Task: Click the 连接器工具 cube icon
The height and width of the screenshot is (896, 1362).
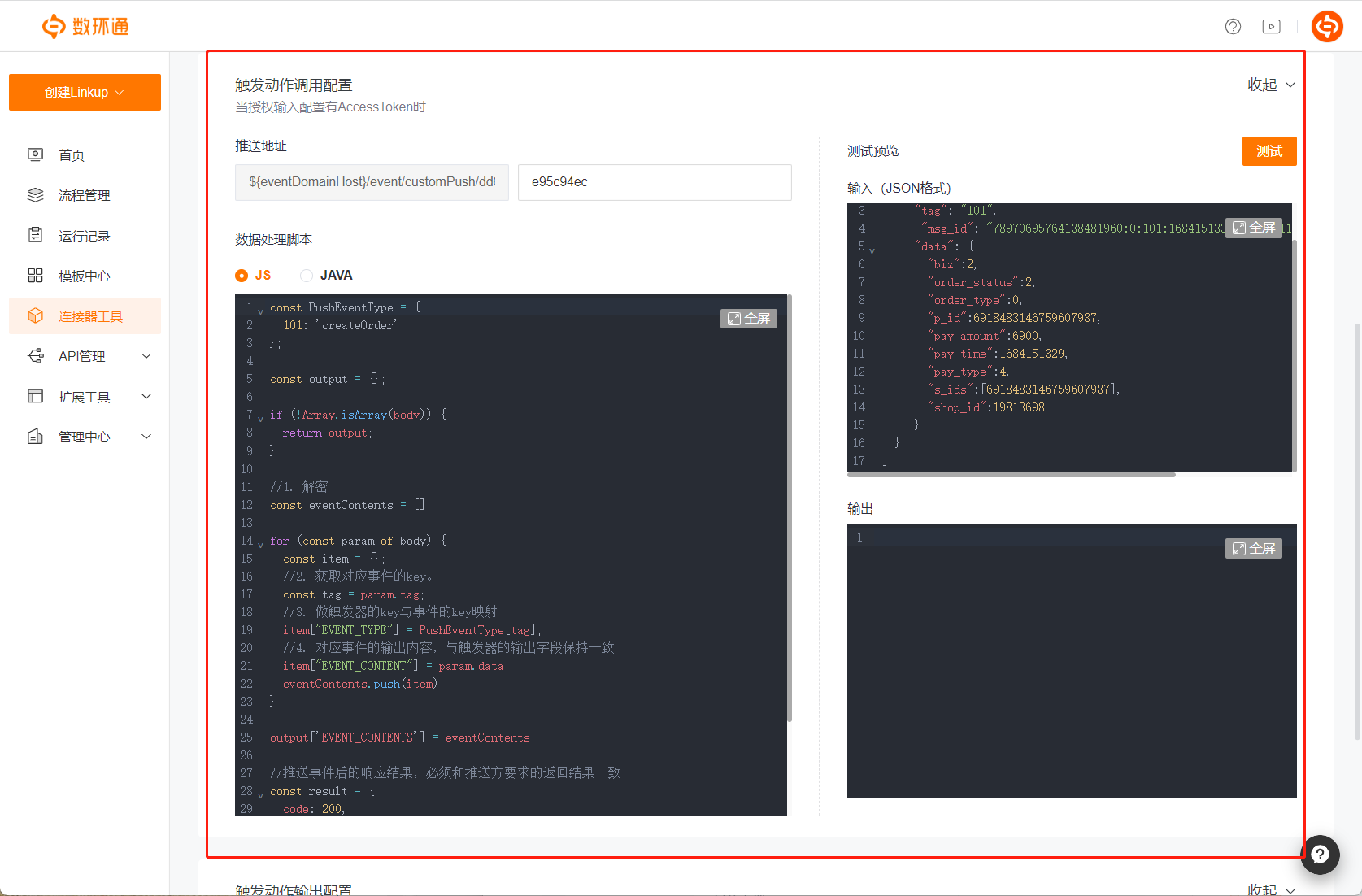Action: 35,316
